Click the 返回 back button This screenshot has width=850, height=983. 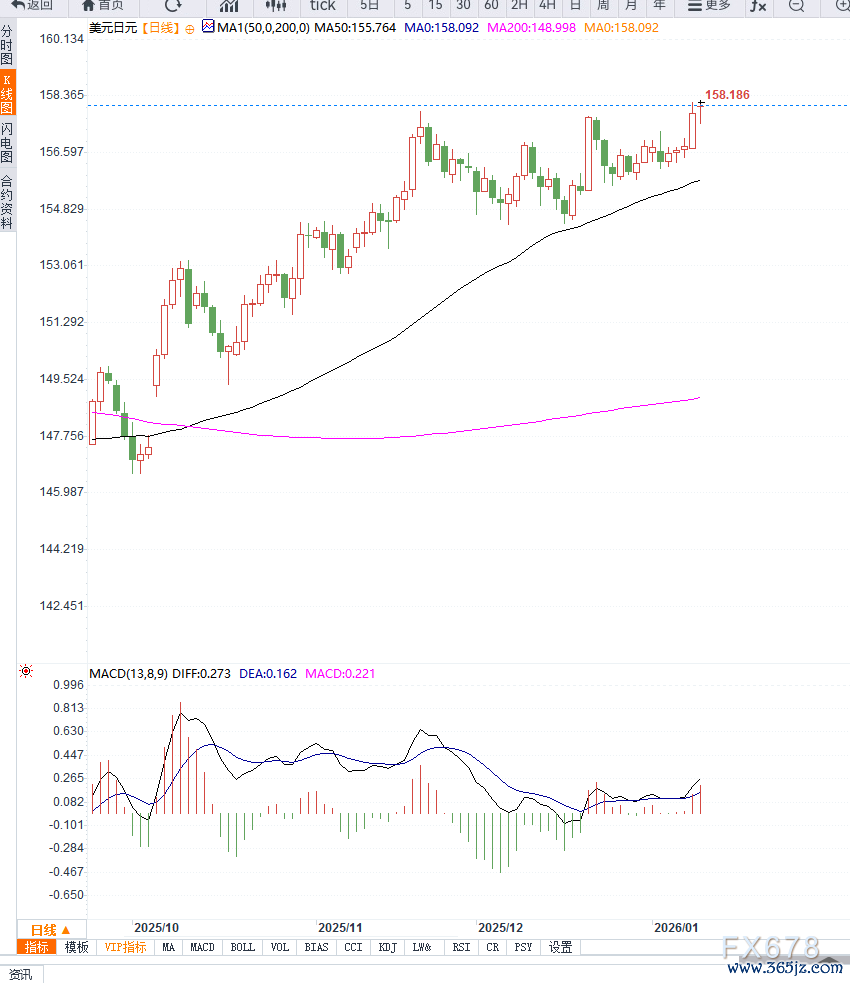[x=32, y=5]
